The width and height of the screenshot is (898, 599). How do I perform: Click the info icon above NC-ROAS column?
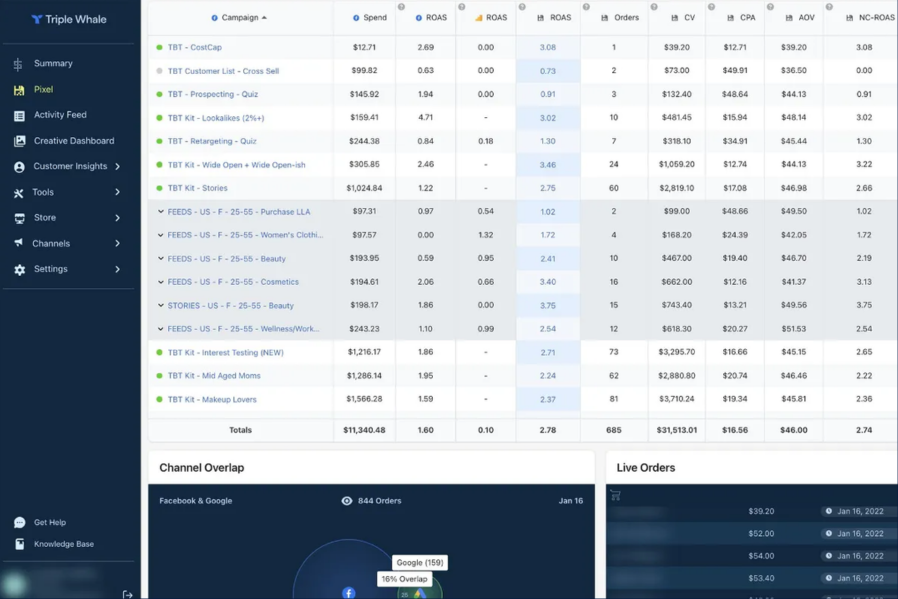pos(829,7)
